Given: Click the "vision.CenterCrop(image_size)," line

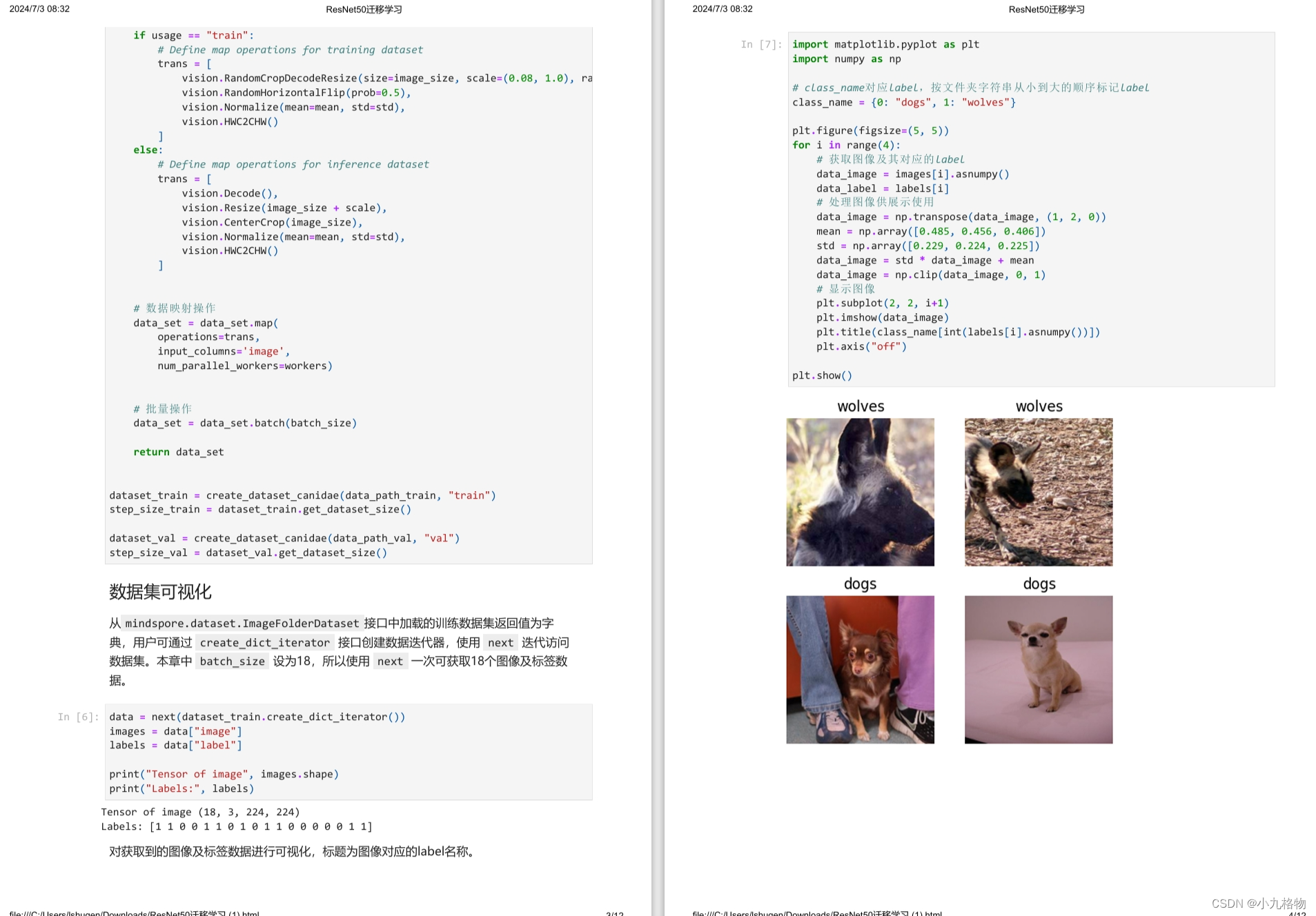Looking at the screenshot, I should pyautogui.click(x=272, y=222).
